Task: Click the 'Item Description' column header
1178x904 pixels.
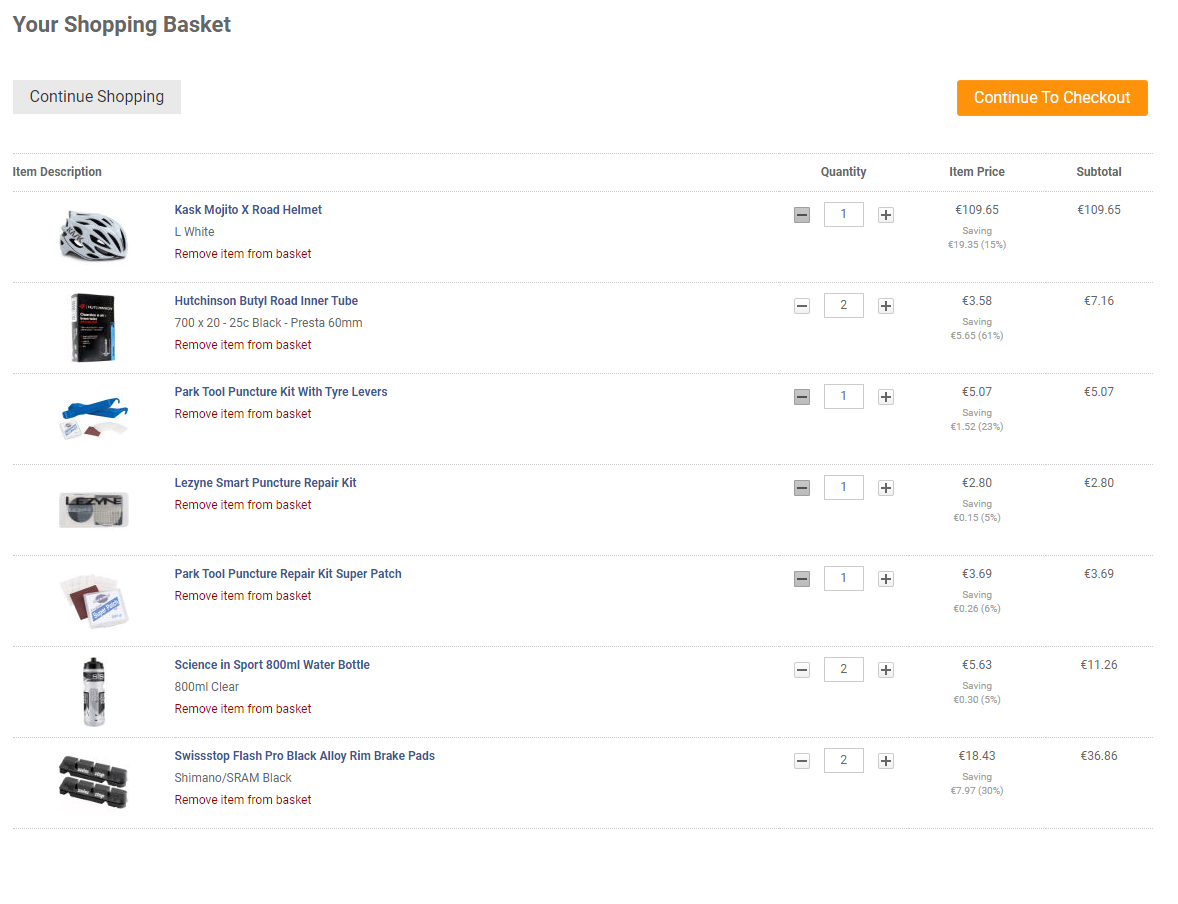Action: click(57, 172)
